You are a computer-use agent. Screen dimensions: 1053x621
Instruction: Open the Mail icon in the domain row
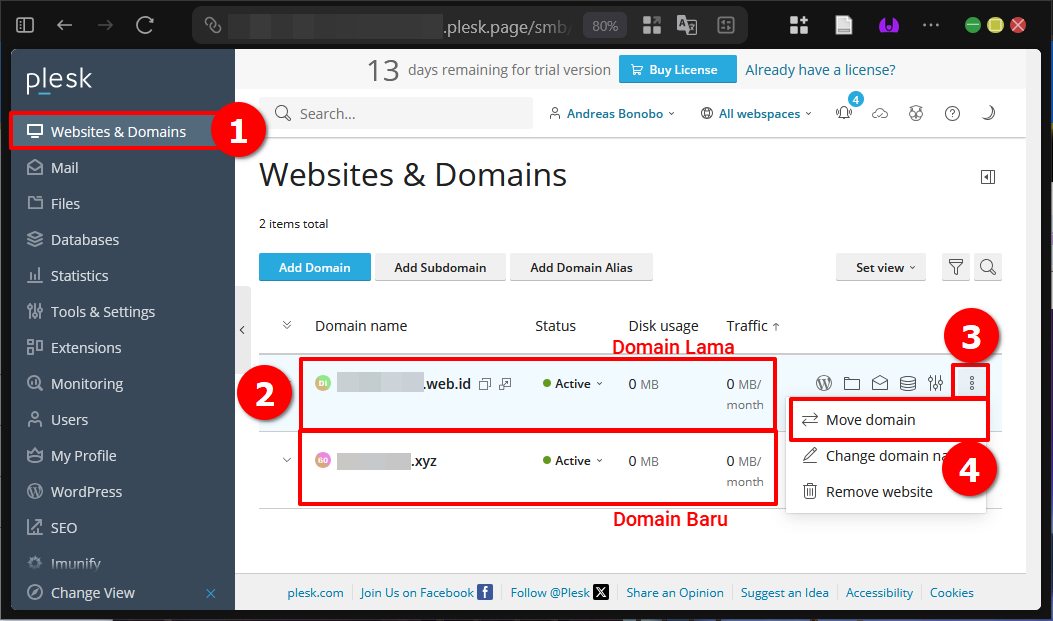tap(879, 382)
